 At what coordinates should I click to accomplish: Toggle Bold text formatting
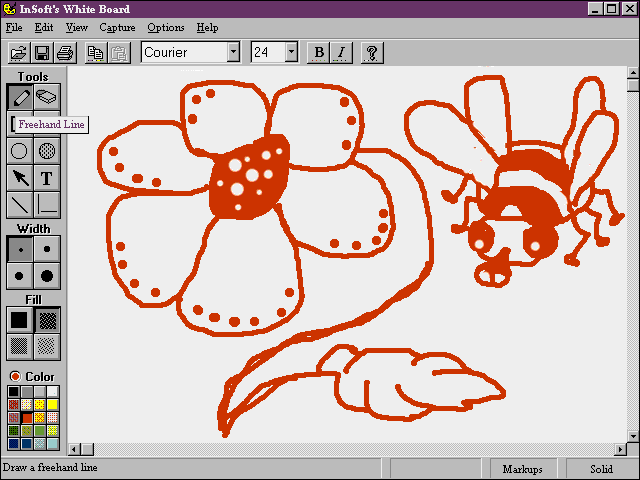319,53
